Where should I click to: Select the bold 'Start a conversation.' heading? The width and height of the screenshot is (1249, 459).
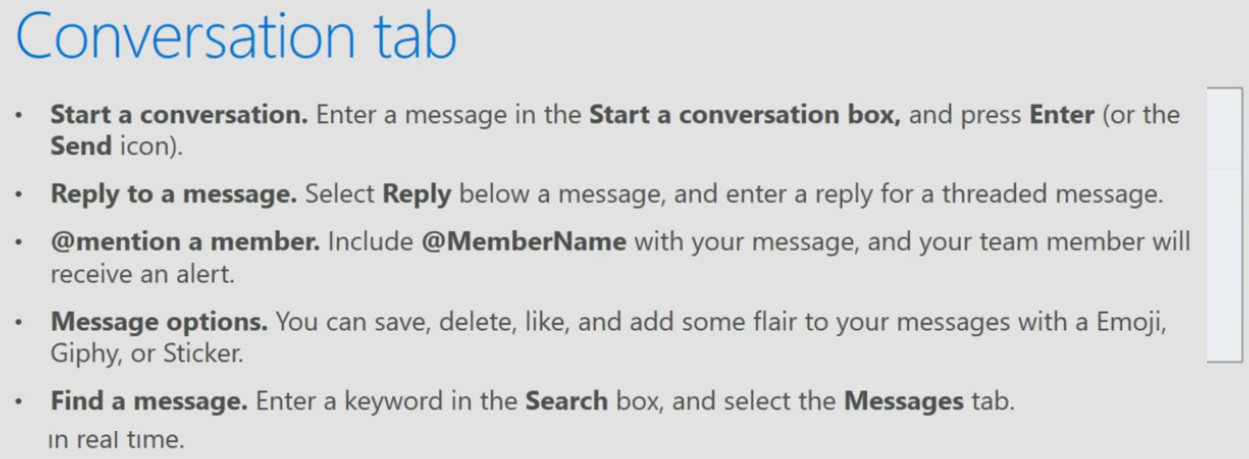point(179,114)
